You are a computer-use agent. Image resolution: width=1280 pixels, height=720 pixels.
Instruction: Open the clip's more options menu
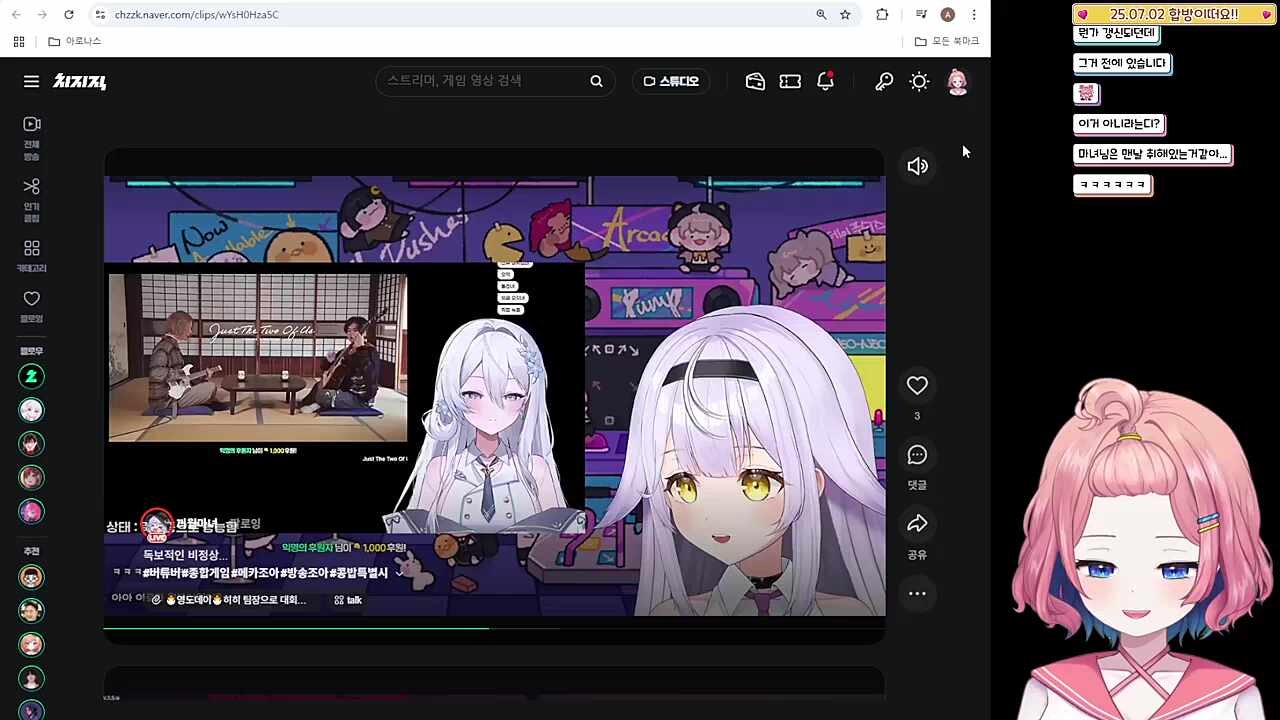917,594
